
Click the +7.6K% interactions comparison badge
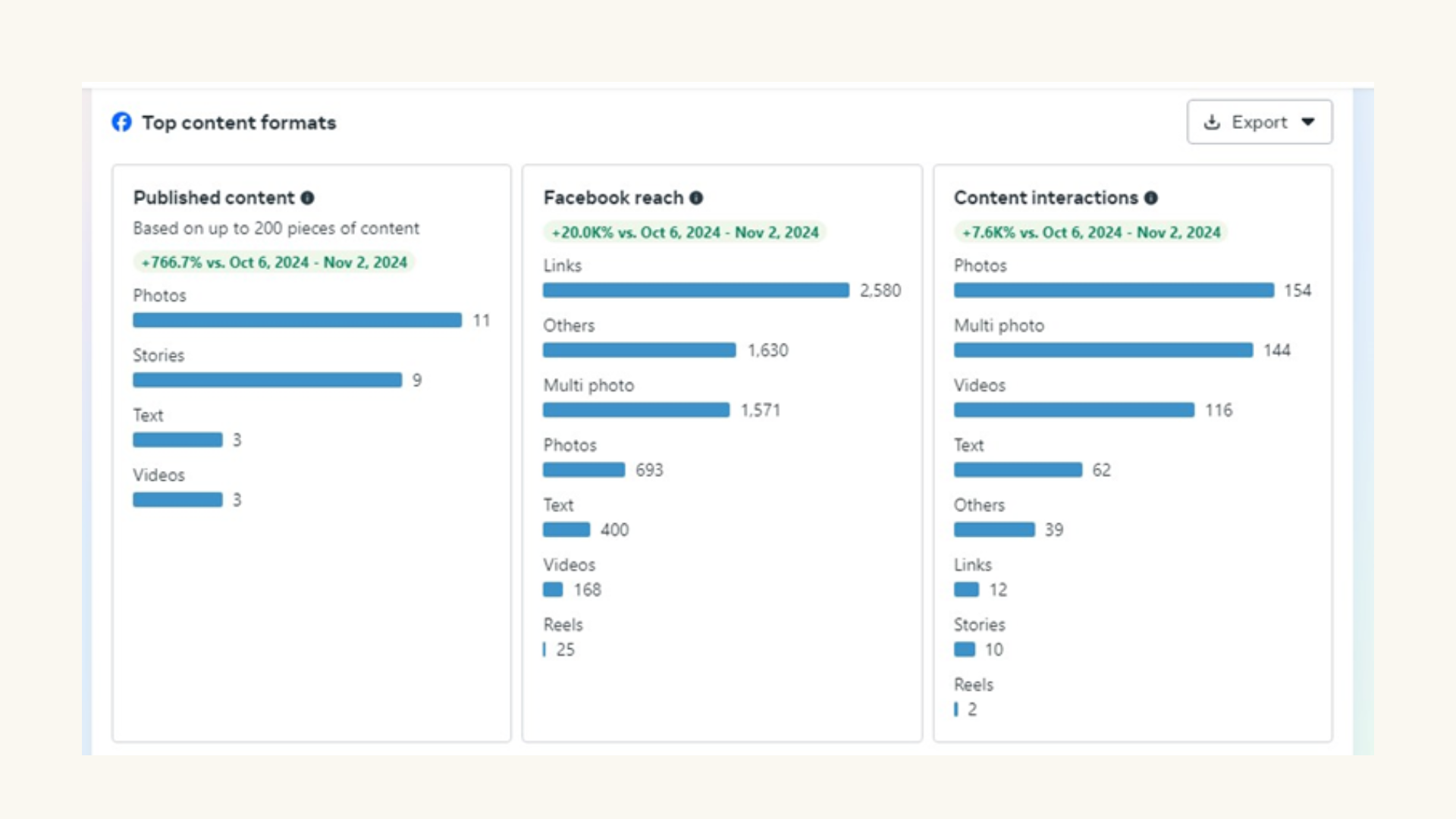[1090, 233]
